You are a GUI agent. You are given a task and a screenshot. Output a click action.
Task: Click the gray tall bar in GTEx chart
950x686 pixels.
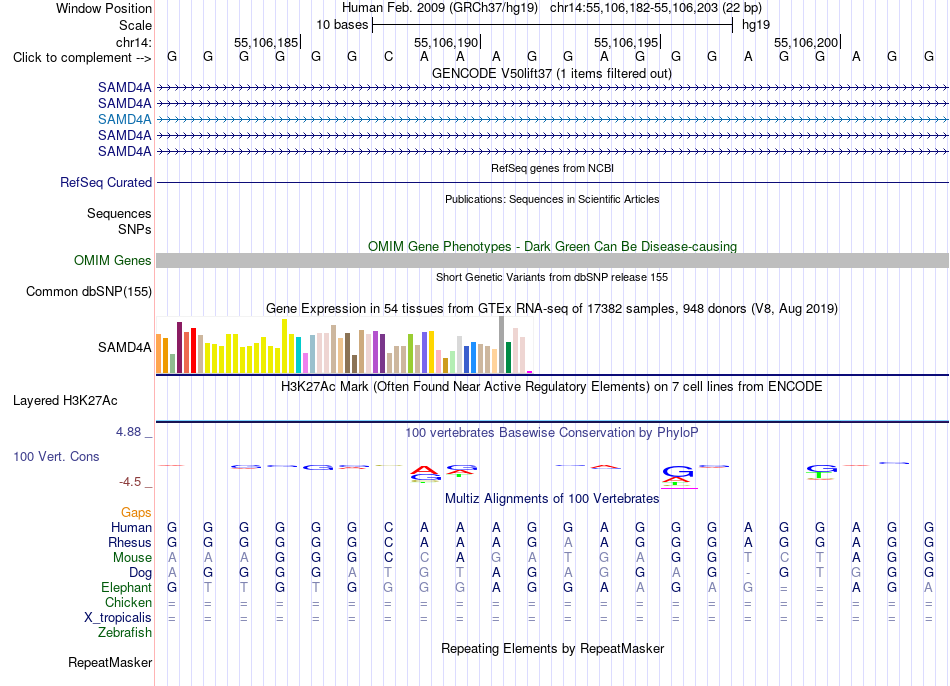(502, 345)
